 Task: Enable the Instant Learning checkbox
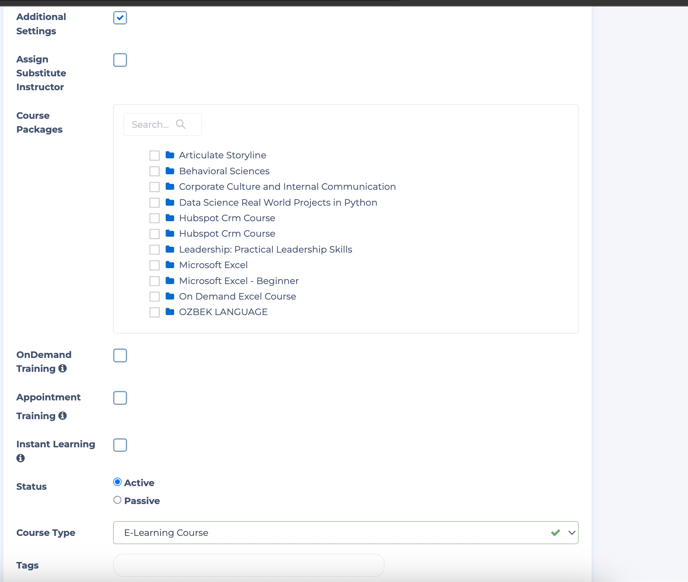tap(120, 445)
